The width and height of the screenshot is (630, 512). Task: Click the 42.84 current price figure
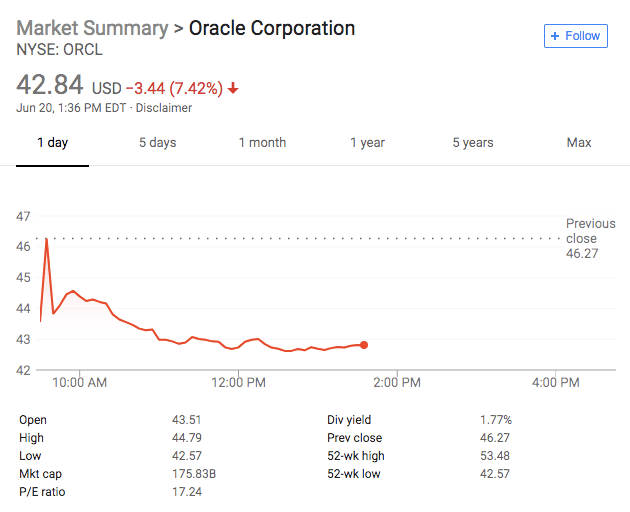click(49, 85)
